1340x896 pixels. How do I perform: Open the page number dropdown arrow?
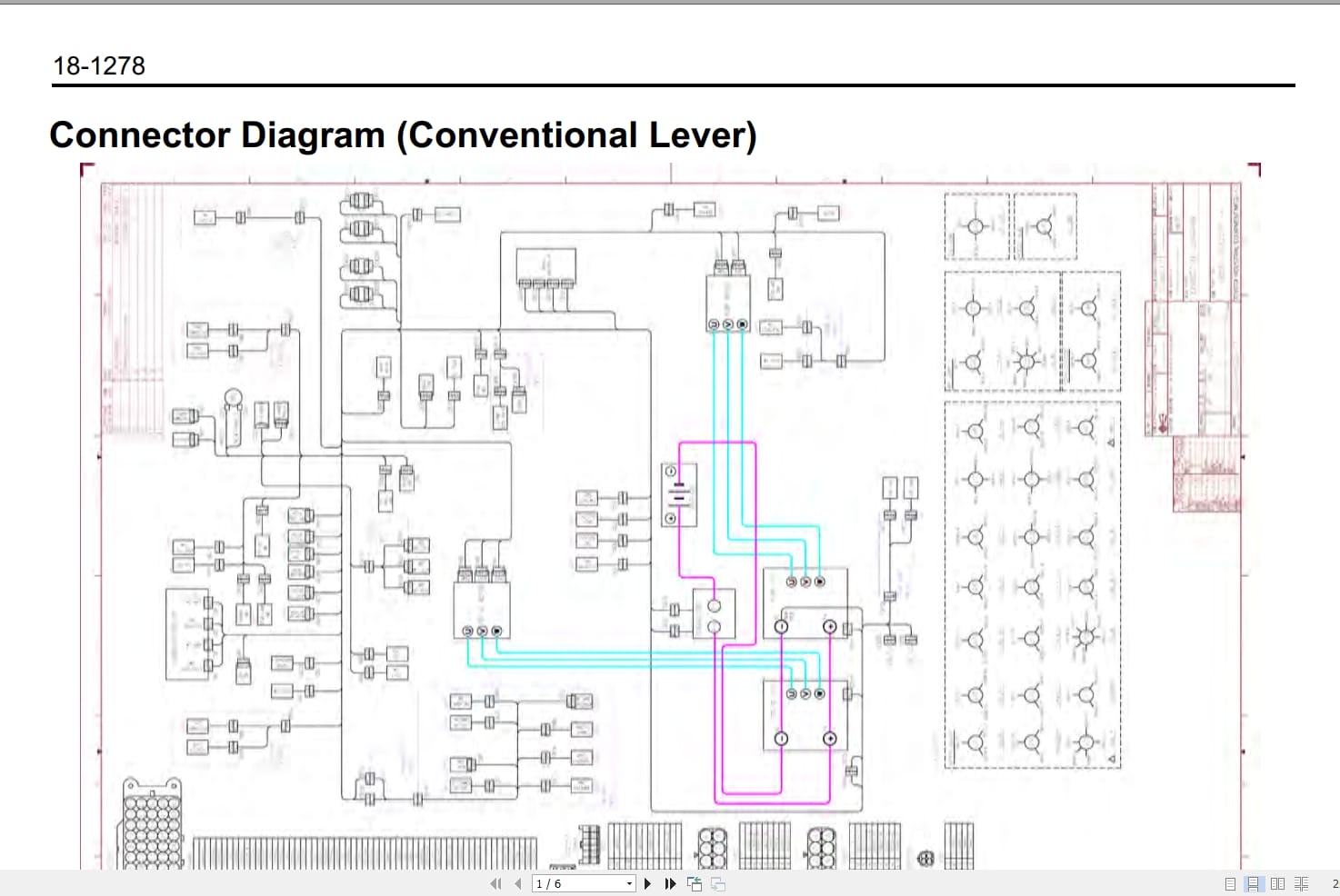(x=629, y=883)
